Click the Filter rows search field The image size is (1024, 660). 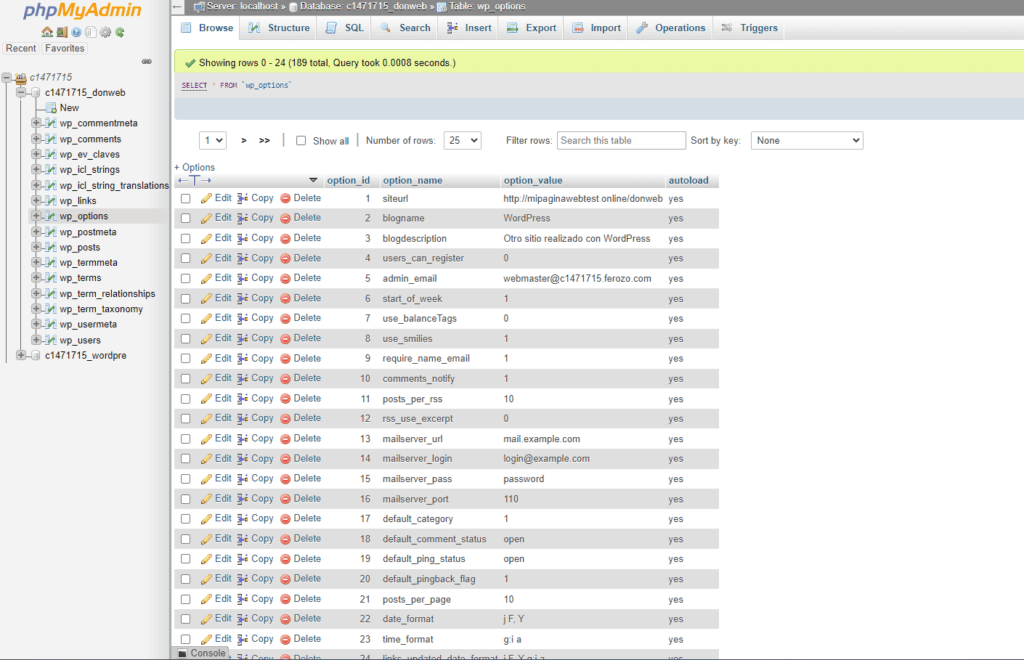(621, 140)
